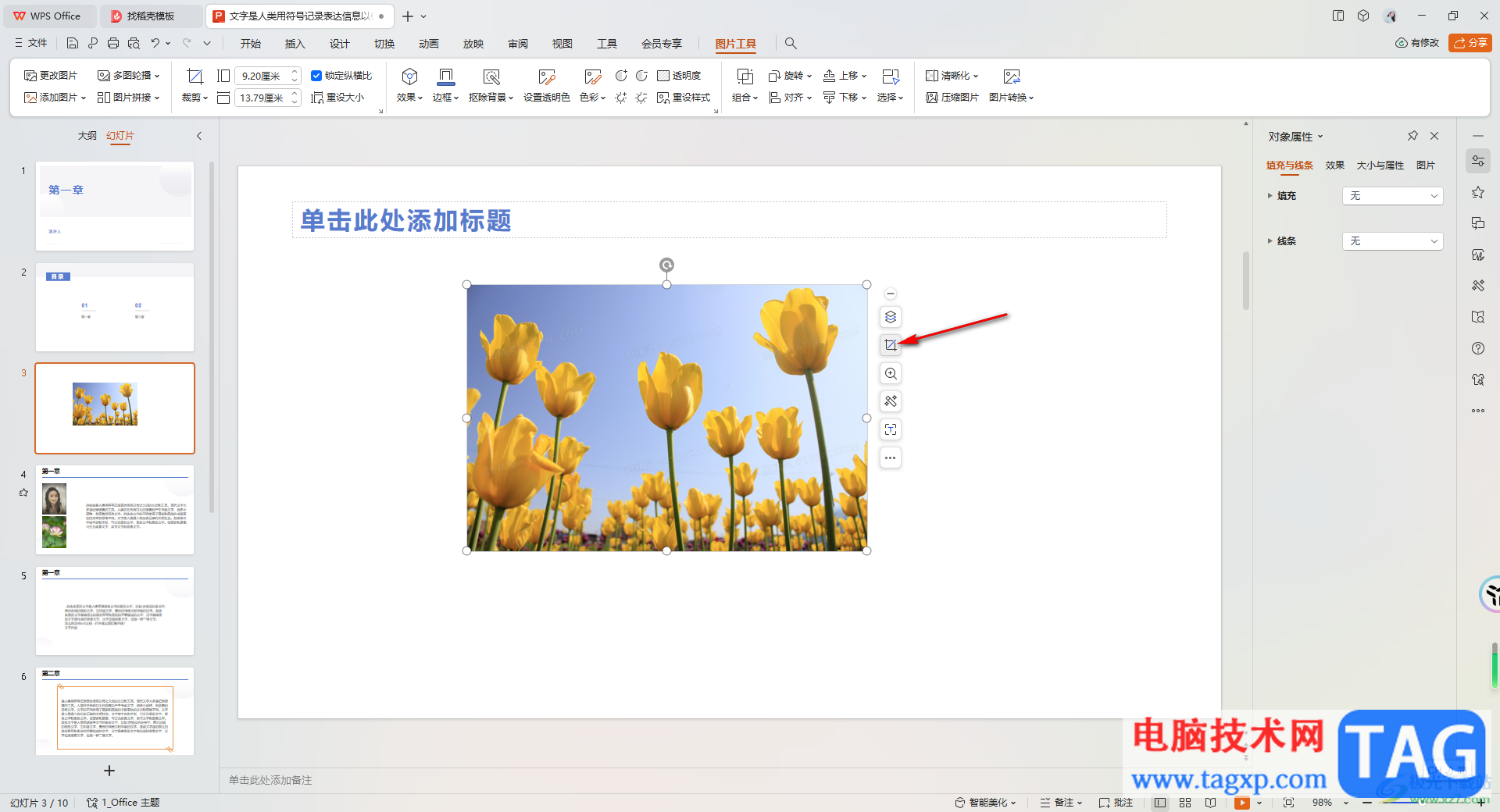This screenshot has height=812, width=1500.
Task: Click the search magnifier in the ribbon bar
Action: 791,44
